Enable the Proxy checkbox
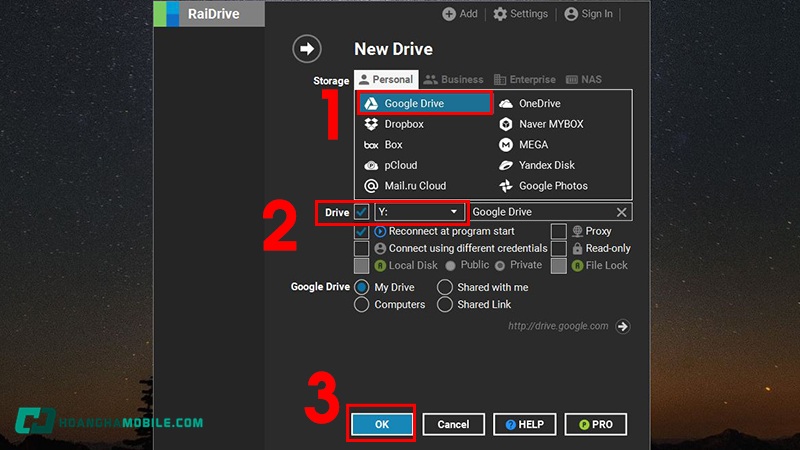Screen dimensions: 800x450 point(558,231)
